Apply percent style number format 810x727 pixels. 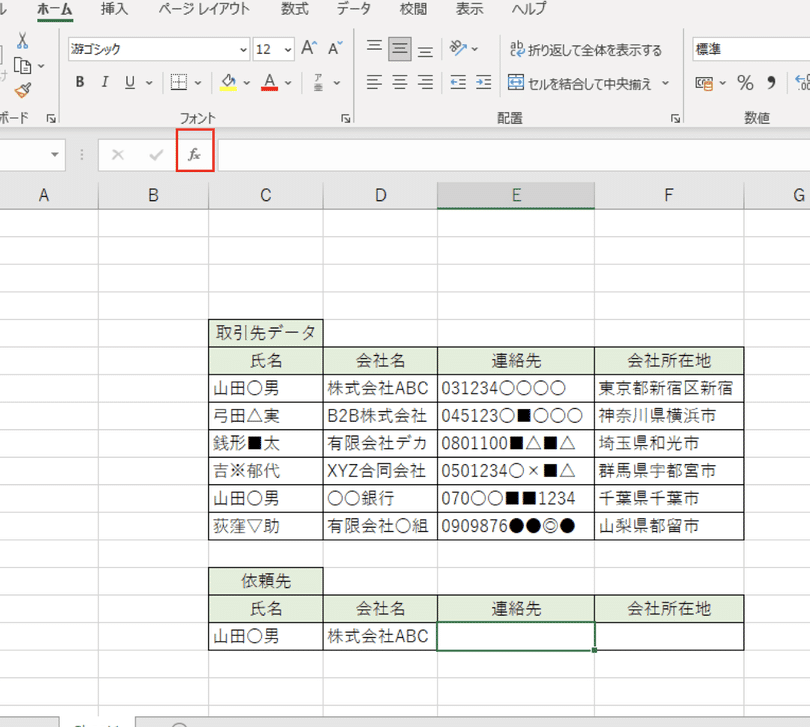click(x=745, y=82)
